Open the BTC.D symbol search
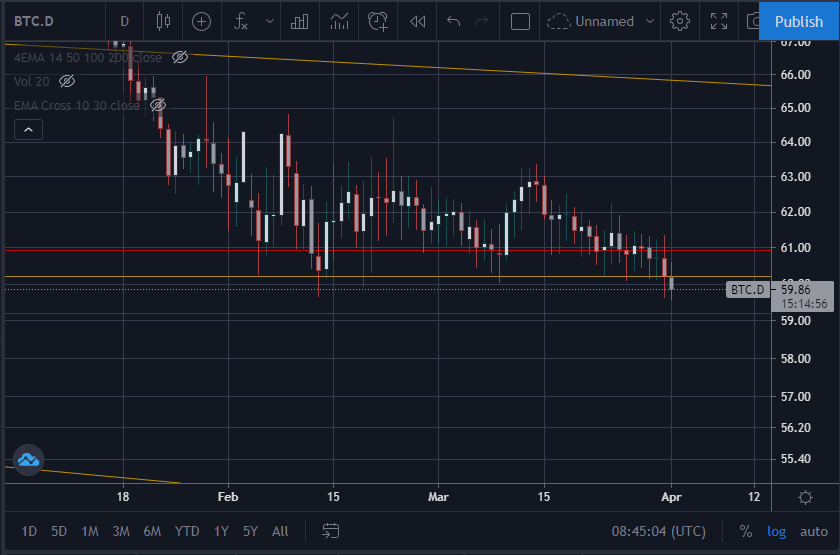 tap(34, 21)
